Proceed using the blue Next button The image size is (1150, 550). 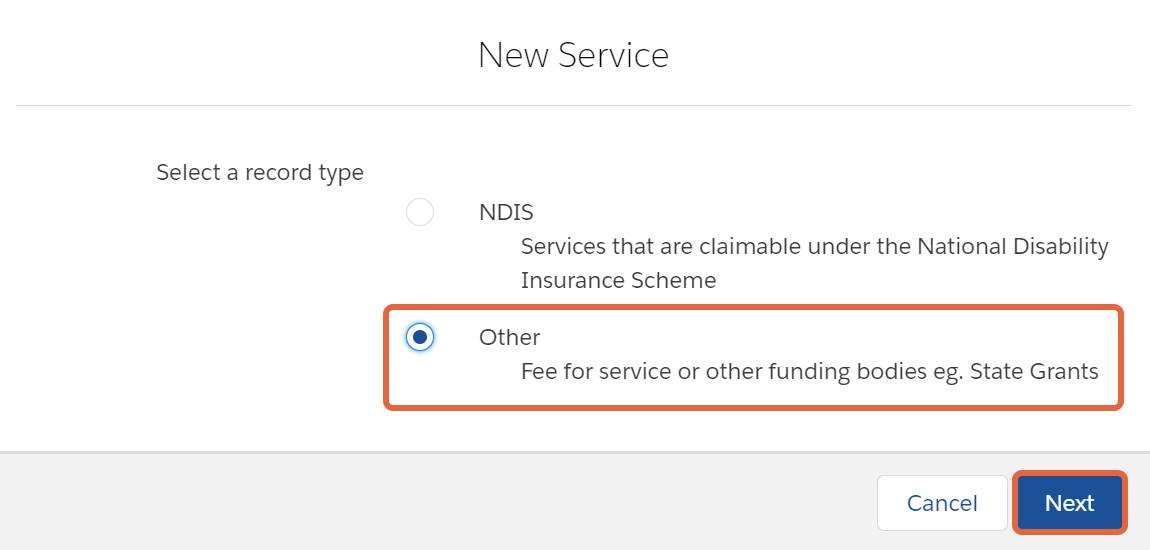tap(1069, 503)
